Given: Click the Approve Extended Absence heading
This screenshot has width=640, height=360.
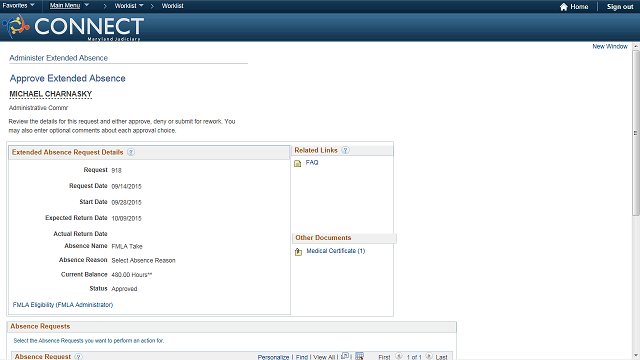Looking at the screenshot, I should tap(67, 78).
